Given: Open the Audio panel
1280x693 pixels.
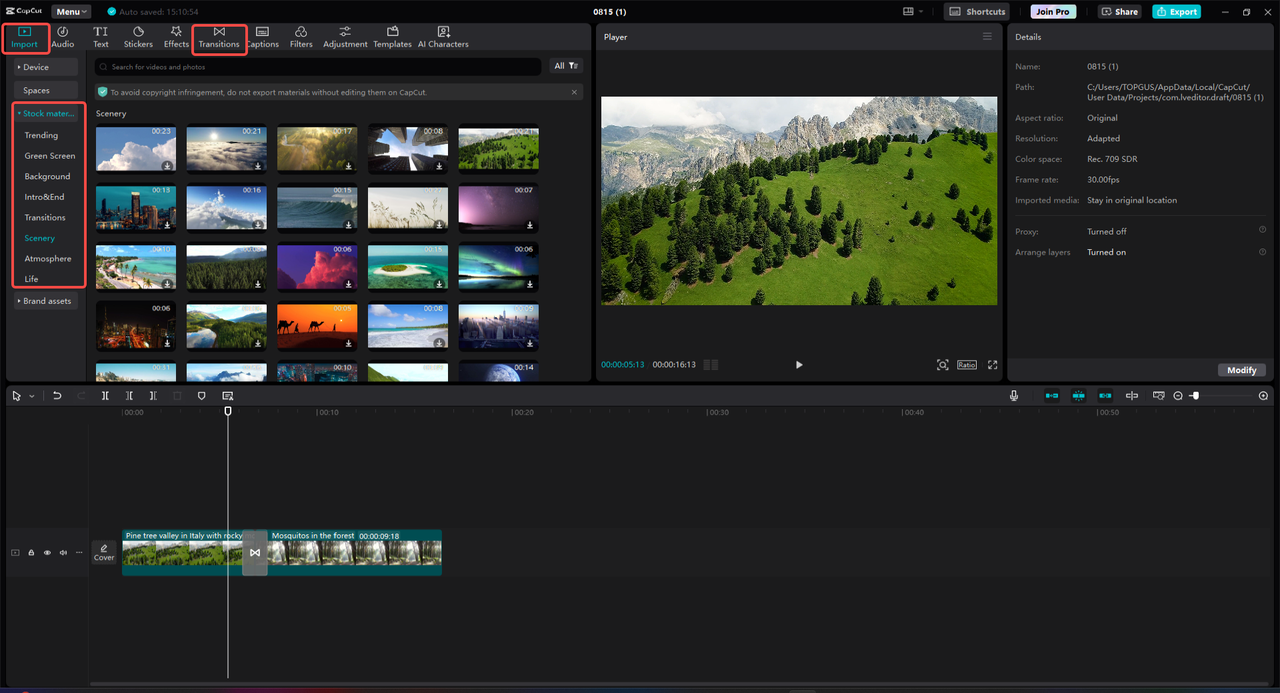Looking at the screenshot, I should 63,38.
